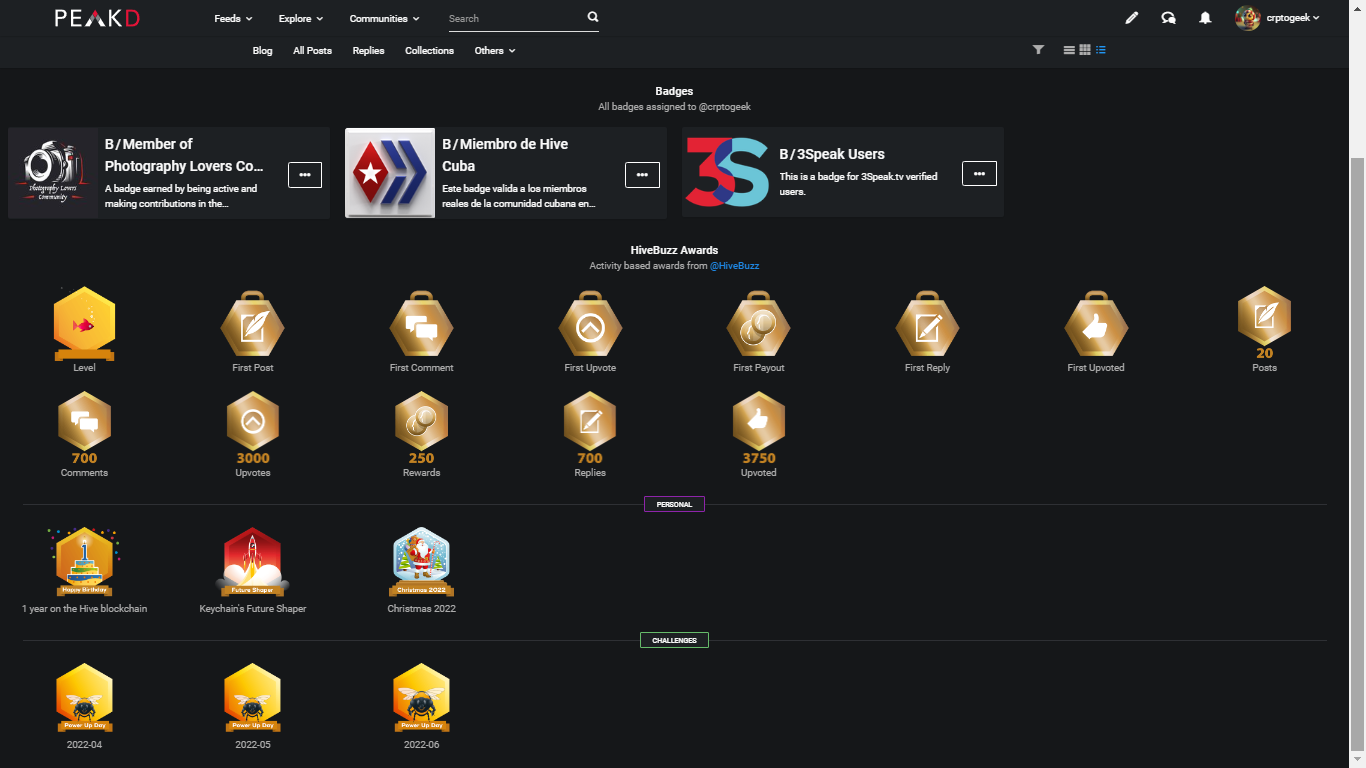Click the PERSONAL section label

click(x=674, y=505)
